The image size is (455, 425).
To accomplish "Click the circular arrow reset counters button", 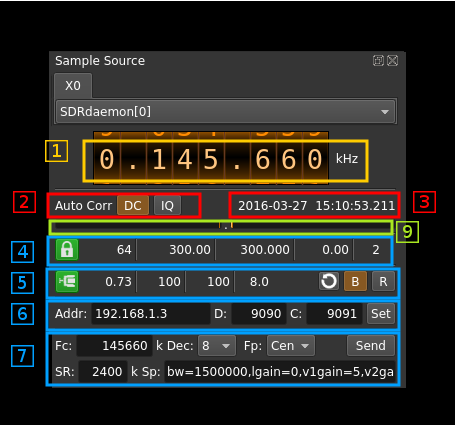I will click(x=329, y=281).
